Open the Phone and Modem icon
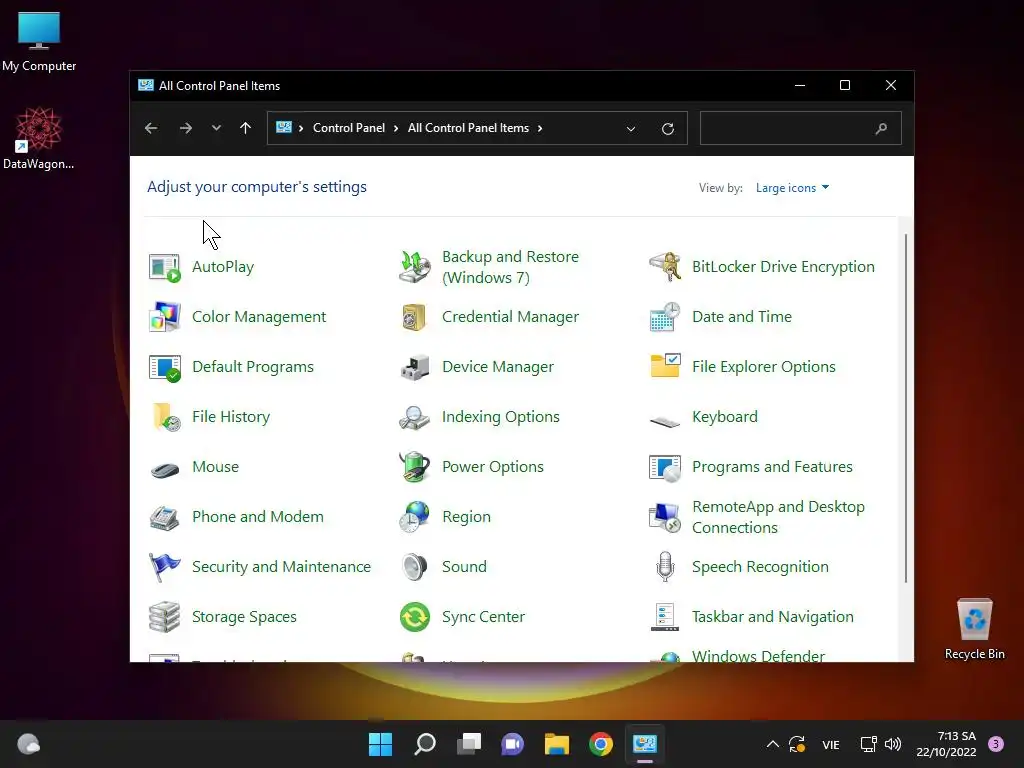Viewport: 1024px width, 768px height. (165, 517)
